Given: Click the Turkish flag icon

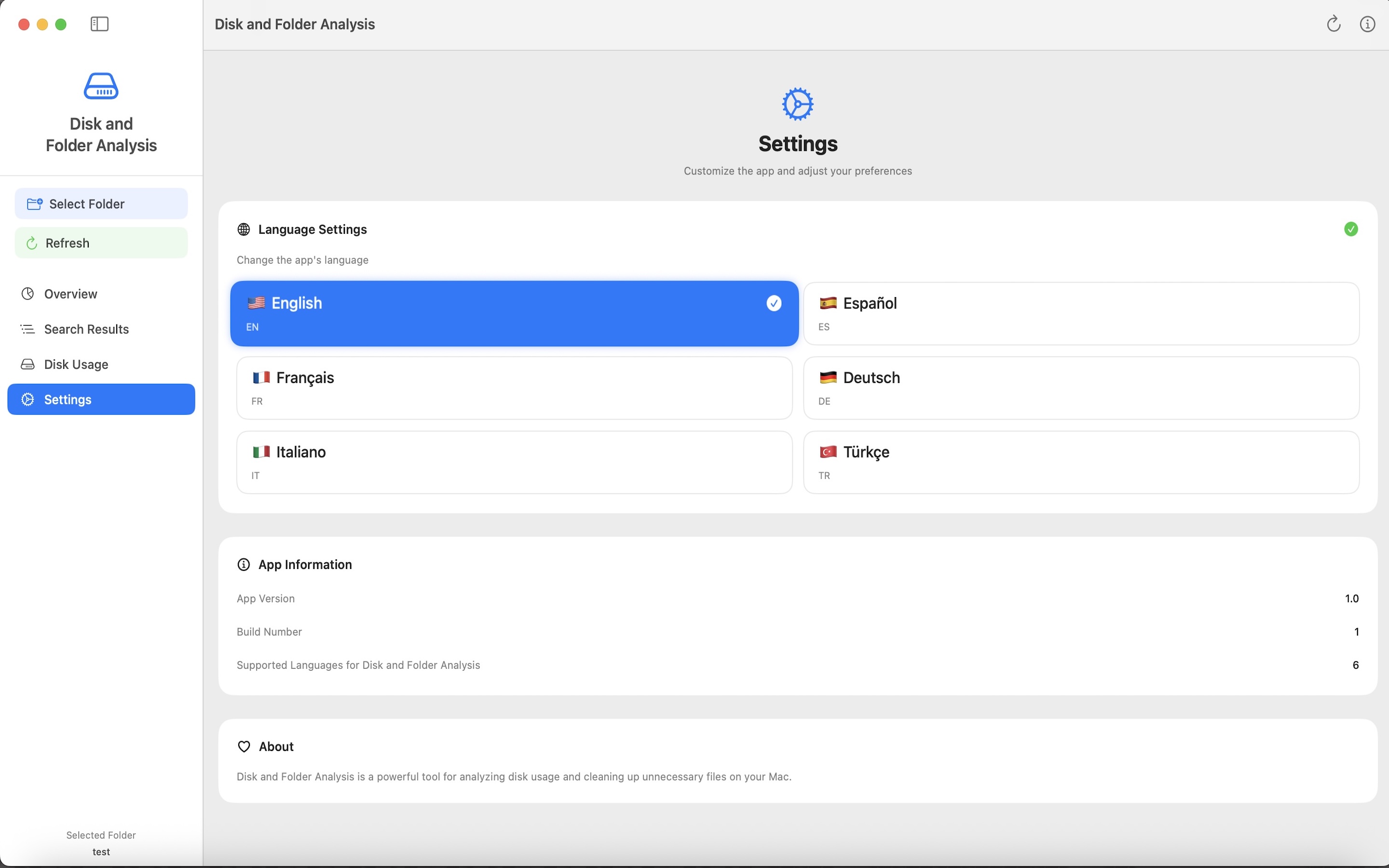Looking at the screenshot, I should click(828, 452).
